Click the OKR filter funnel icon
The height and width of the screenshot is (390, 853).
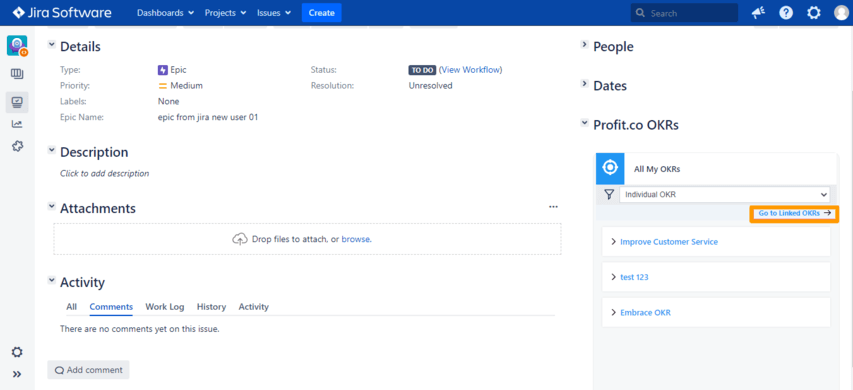tap(609, 194)
